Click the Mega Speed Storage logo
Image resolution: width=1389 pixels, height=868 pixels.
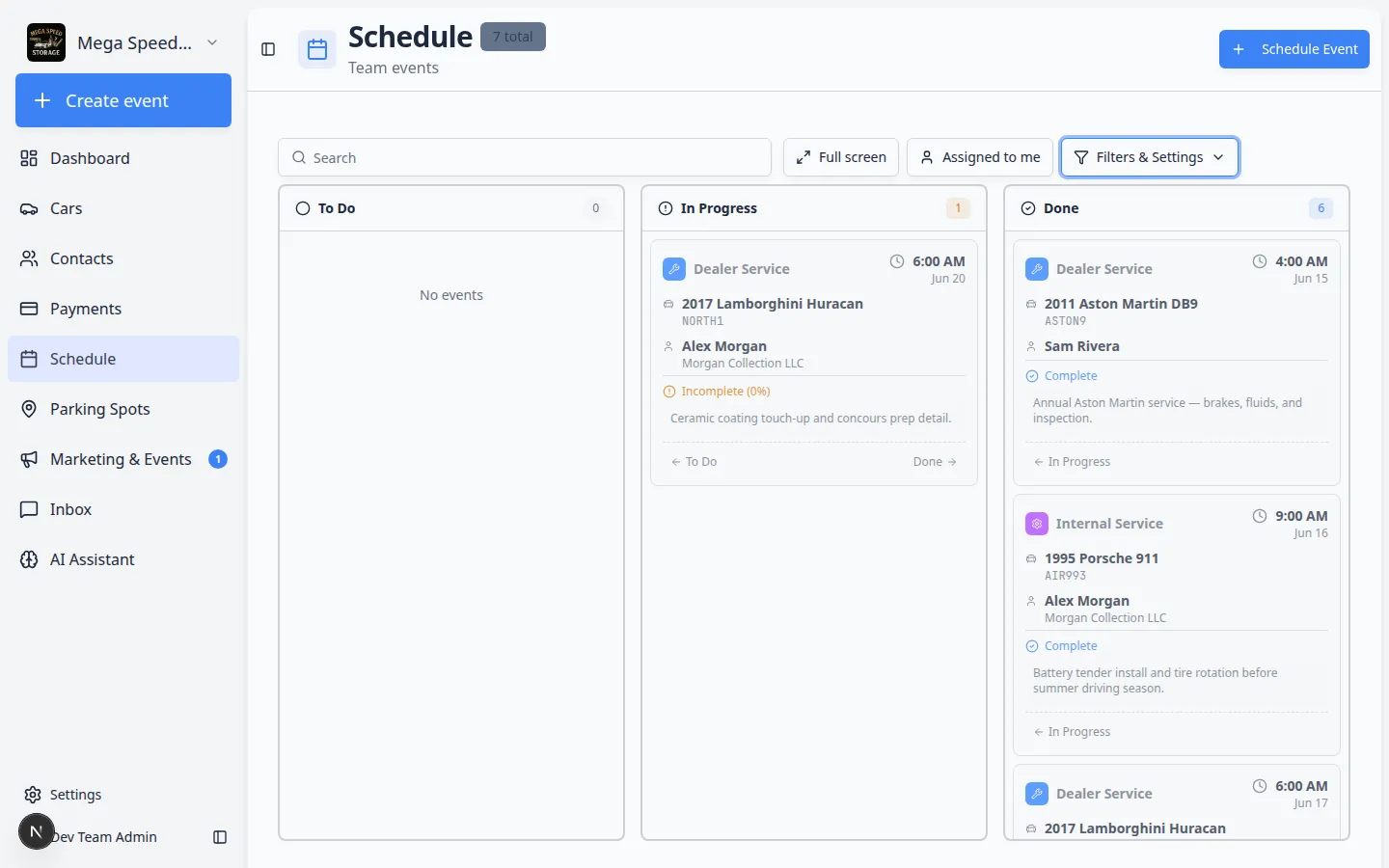[x=46, y=42]
